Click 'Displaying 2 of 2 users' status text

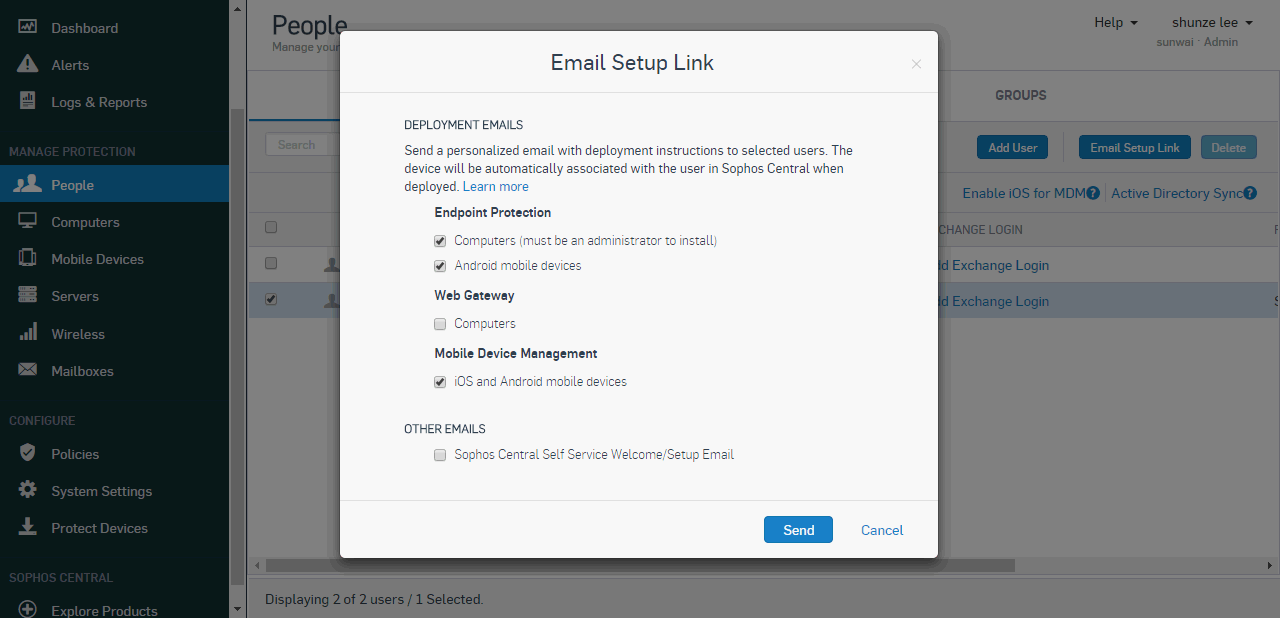point(374,599)
